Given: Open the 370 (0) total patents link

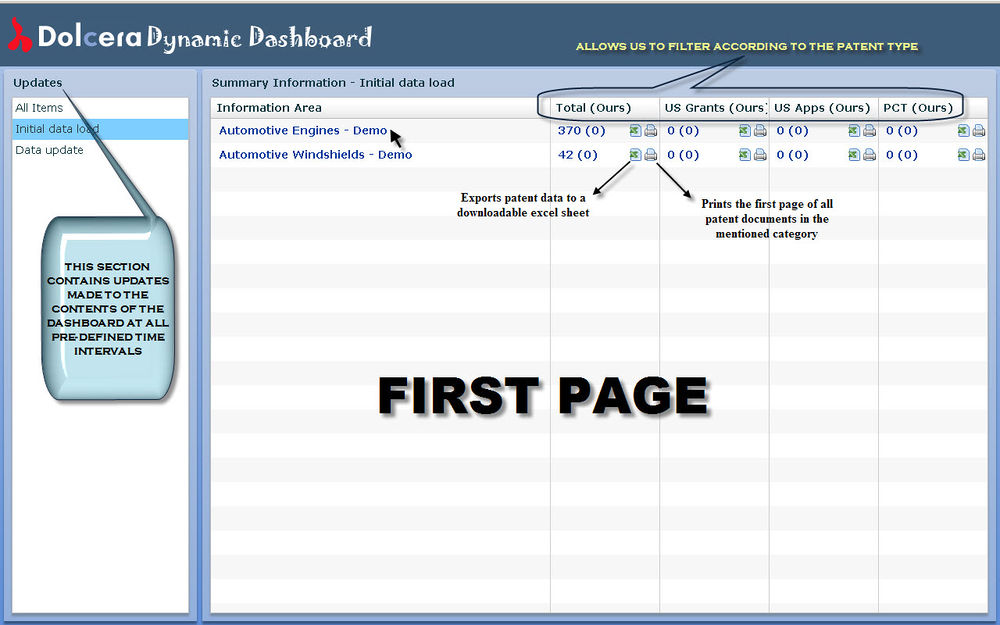Looking at the screenshot, I should 577,131.
